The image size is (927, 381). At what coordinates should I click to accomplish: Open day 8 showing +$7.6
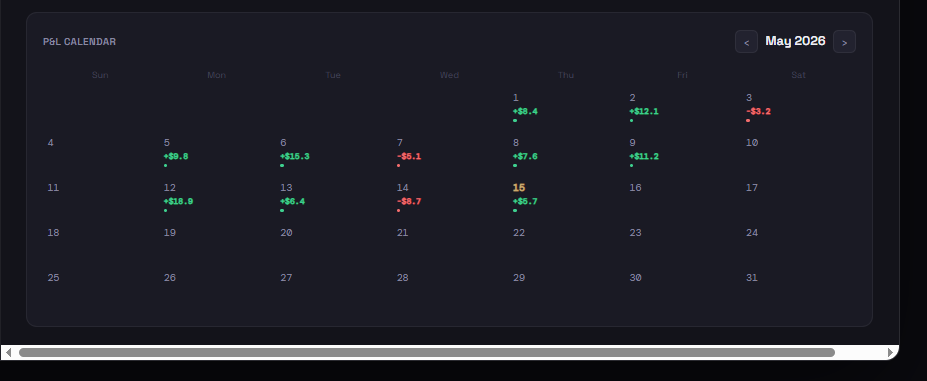click(566, 154)
